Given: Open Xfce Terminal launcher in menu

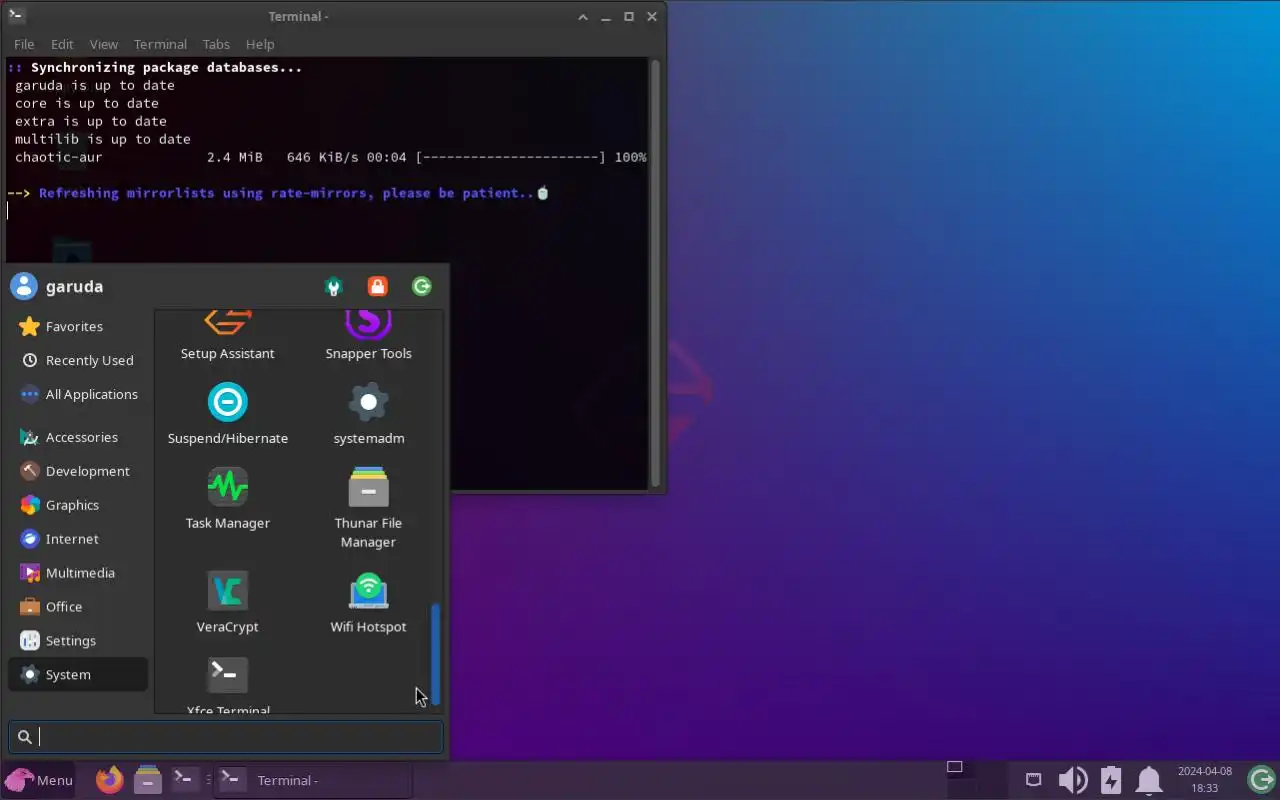Looking at the screenshot, I should point(227,685).
